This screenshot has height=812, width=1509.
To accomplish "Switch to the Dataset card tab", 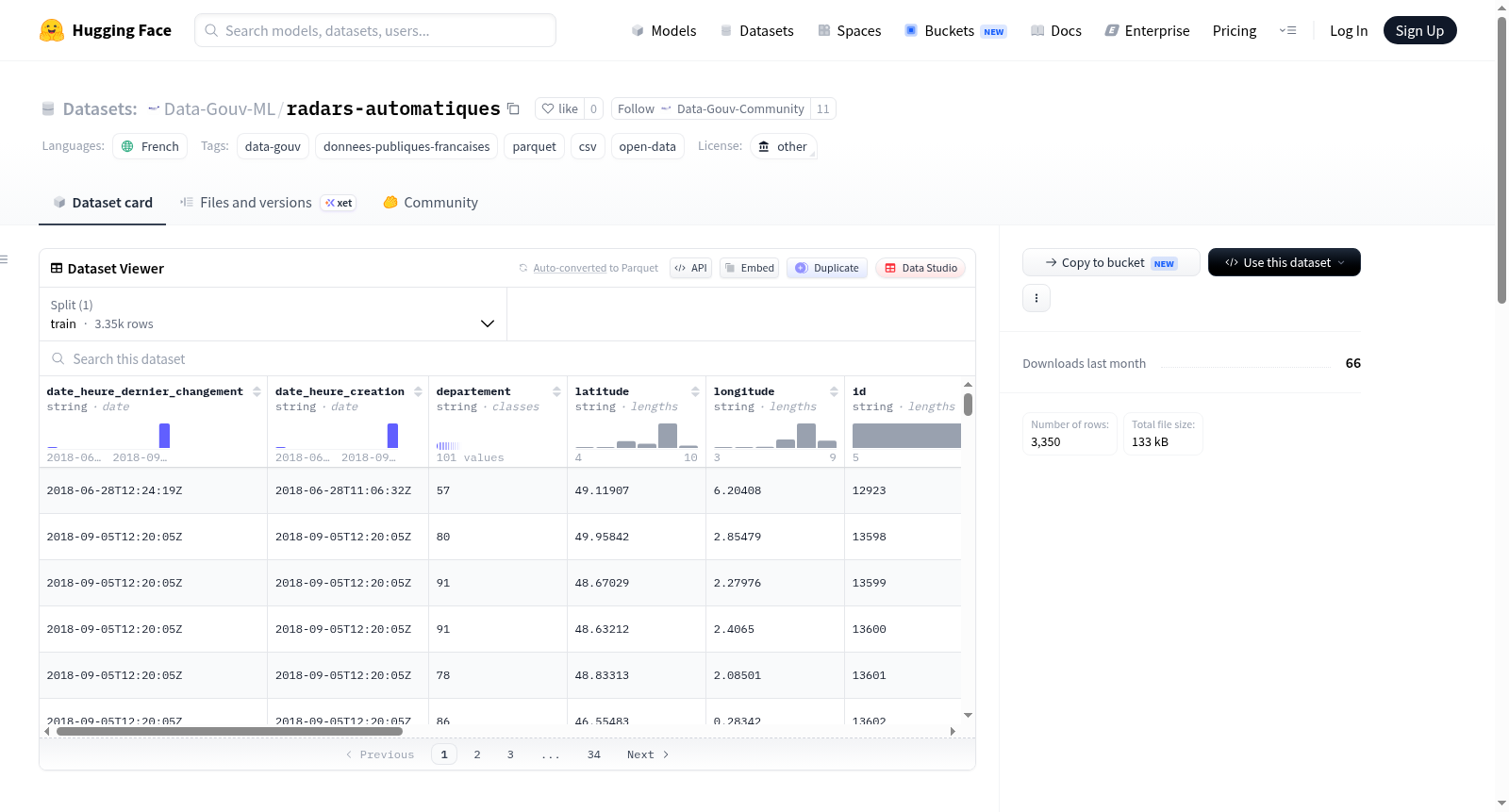I will pyautogui.click(x=102, y=203).
